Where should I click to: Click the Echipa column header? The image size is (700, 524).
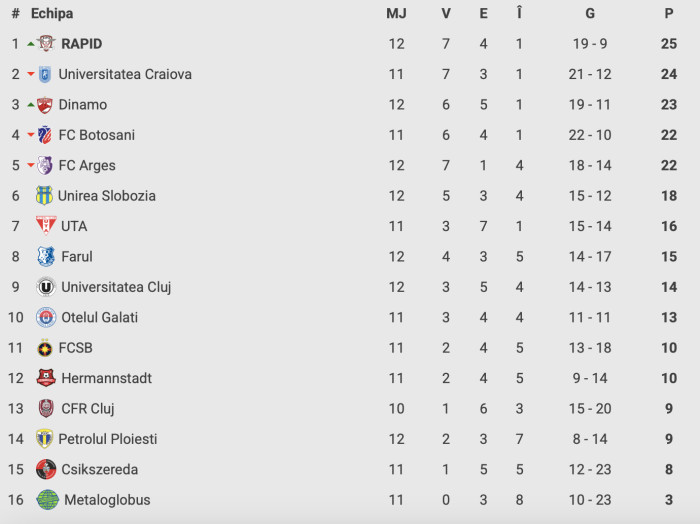point(52,14)
